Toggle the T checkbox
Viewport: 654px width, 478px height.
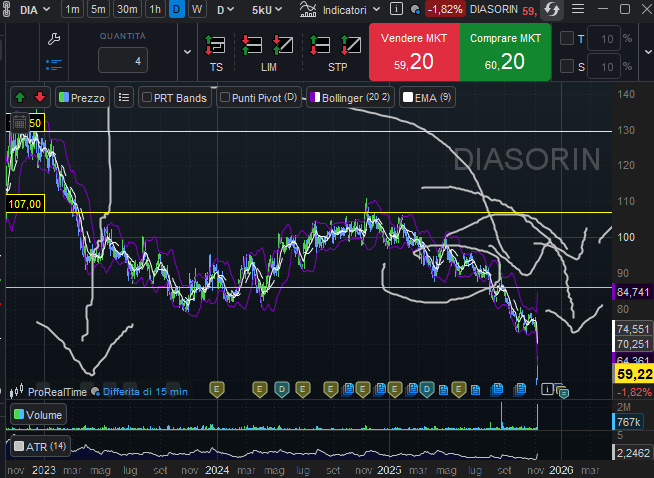point(567,39)
